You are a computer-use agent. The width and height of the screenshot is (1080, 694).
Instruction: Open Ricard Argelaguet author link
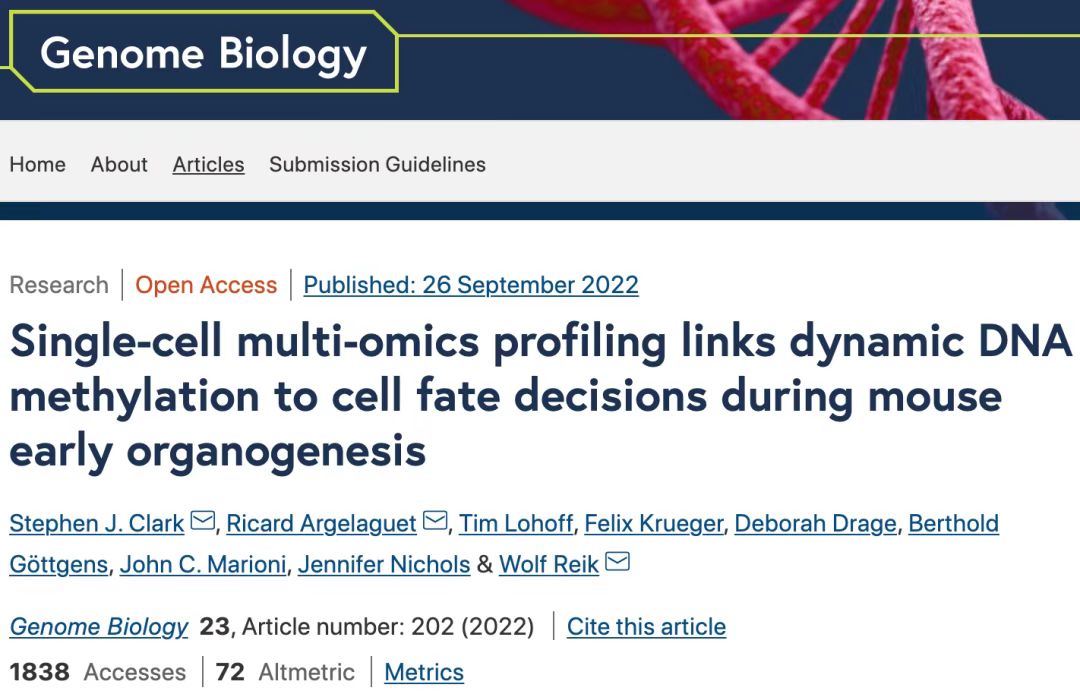(x=322, y=524)
